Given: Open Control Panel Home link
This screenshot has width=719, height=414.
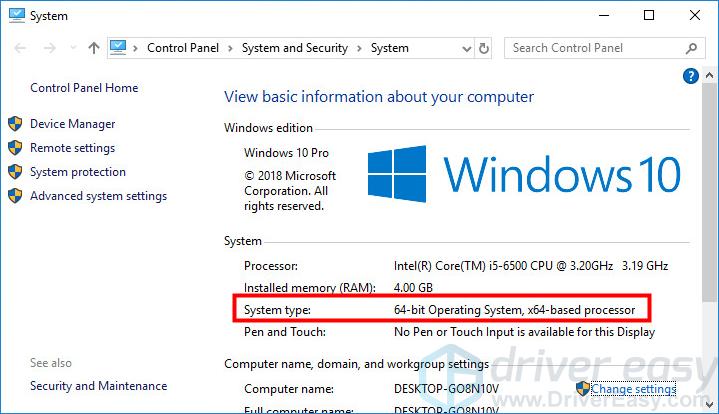Looking at the screenshot, I should [84, 88].
